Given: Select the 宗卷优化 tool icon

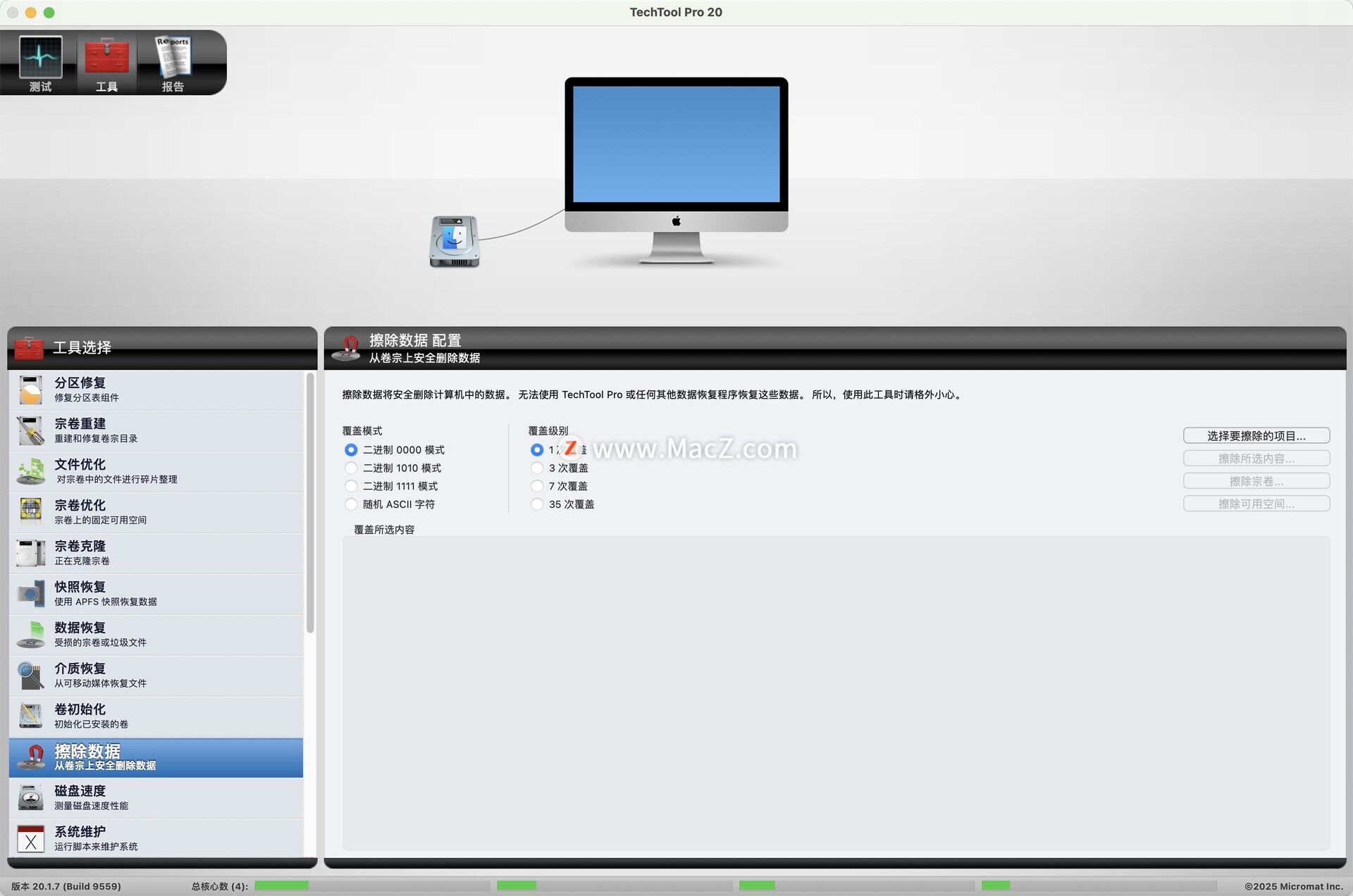Looking at the screenshot, I should [30, 511].
